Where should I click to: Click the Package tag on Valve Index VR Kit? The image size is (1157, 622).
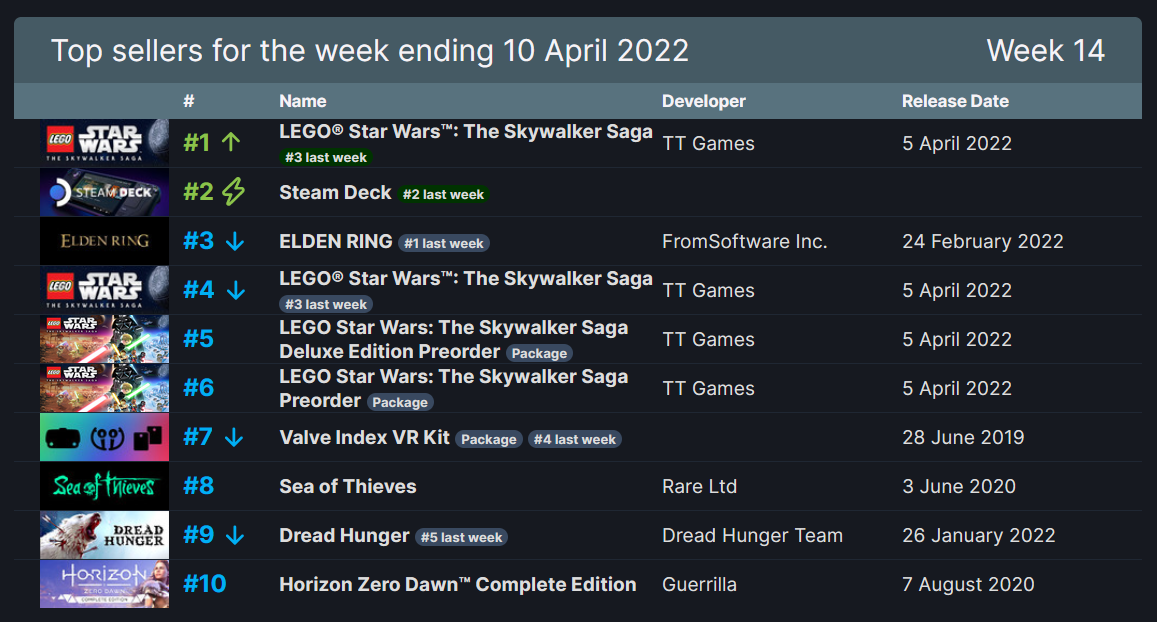tap(488, 439)
